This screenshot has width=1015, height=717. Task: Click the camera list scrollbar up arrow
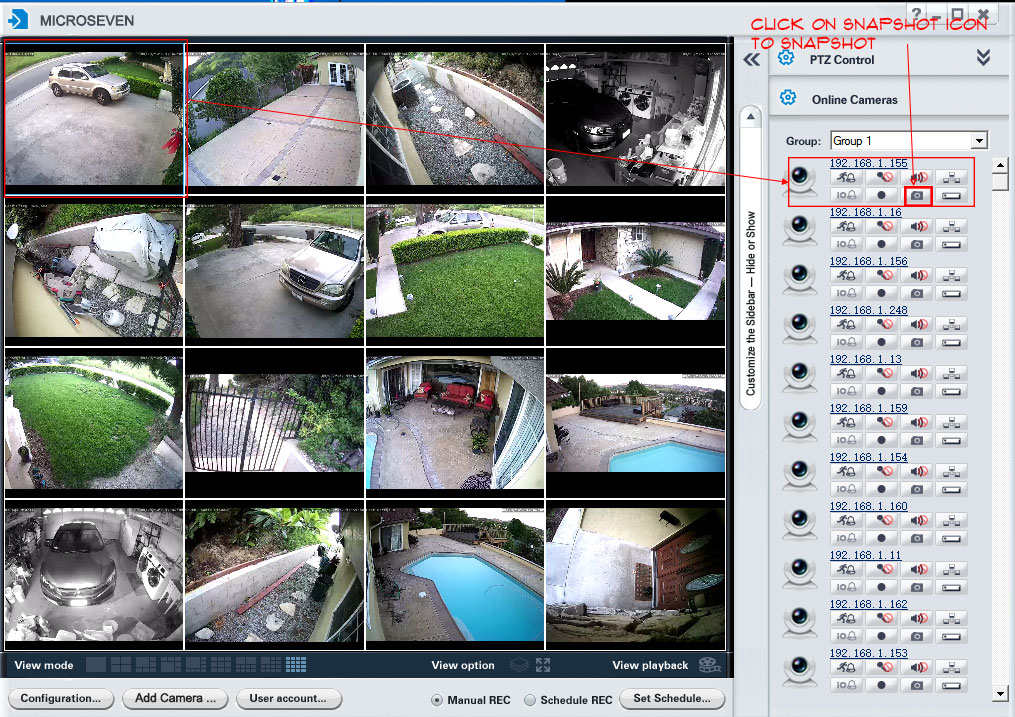click(x=1000, y=165)
